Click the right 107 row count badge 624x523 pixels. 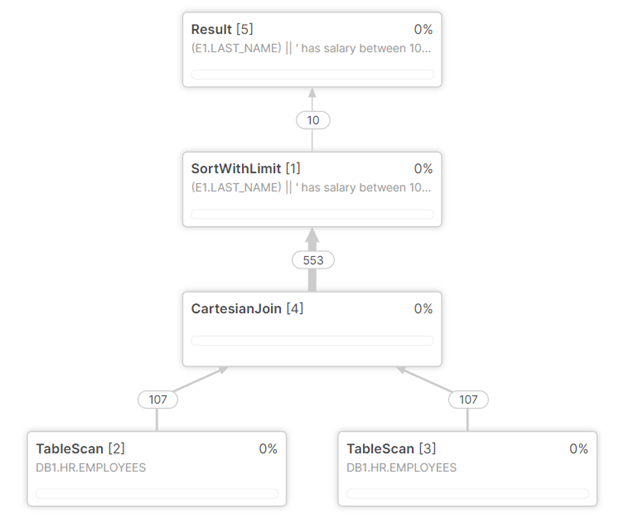point(468,400)
